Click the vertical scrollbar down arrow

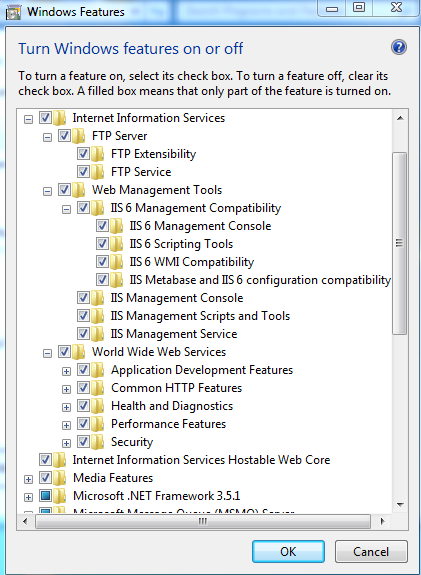point(400,504)
